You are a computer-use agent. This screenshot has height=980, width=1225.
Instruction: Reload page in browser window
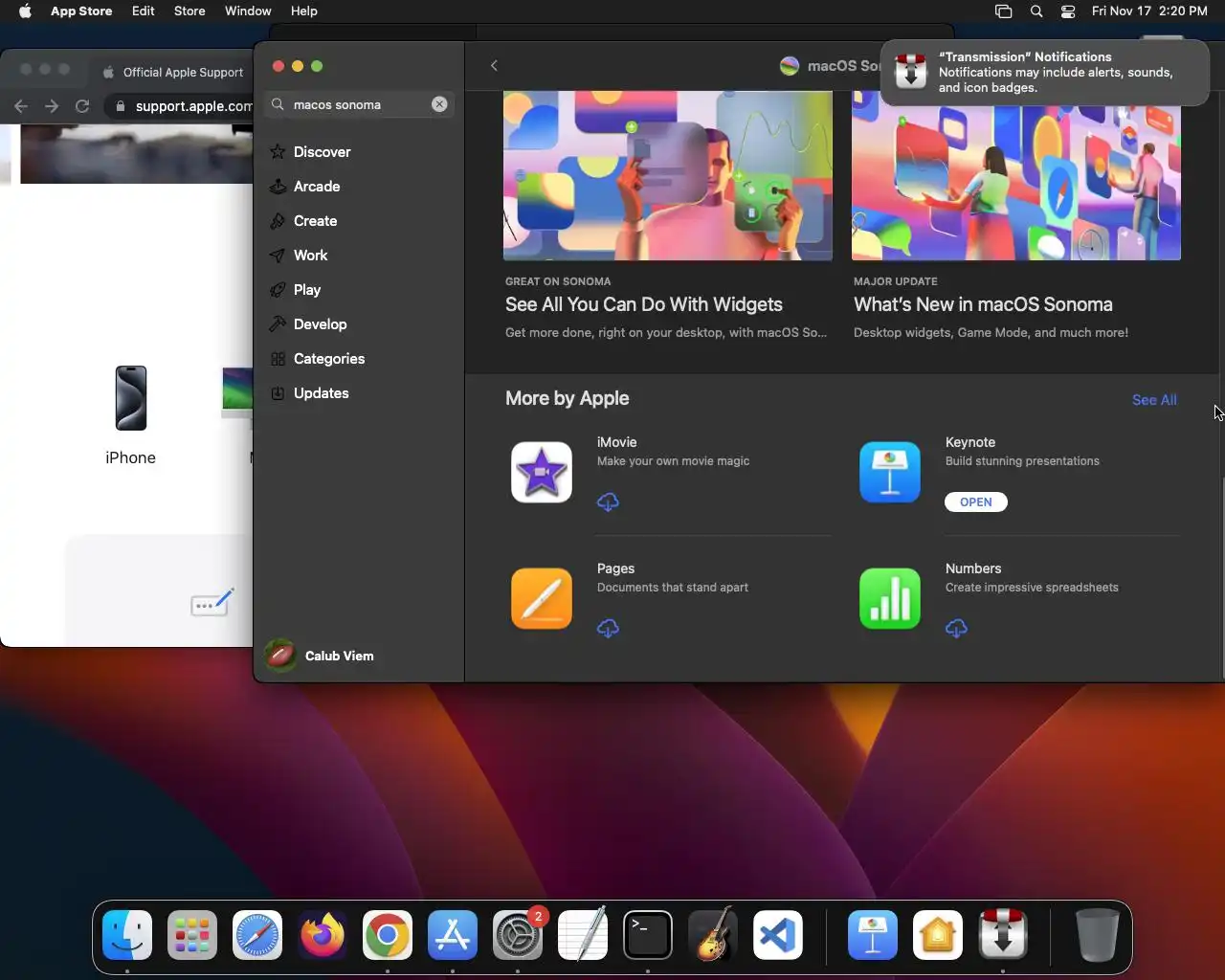(x=82, y=106)
